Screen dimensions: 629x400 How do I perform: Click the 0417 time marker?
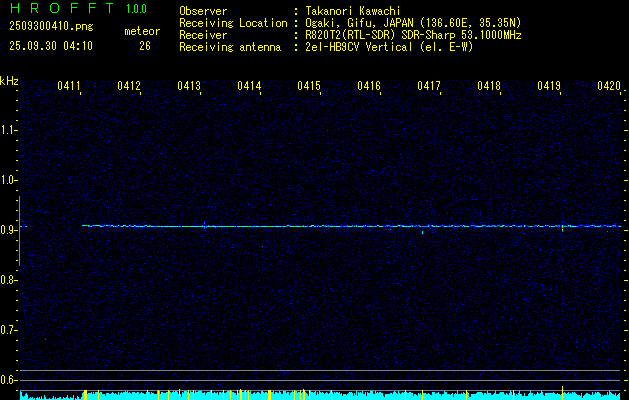429,86
